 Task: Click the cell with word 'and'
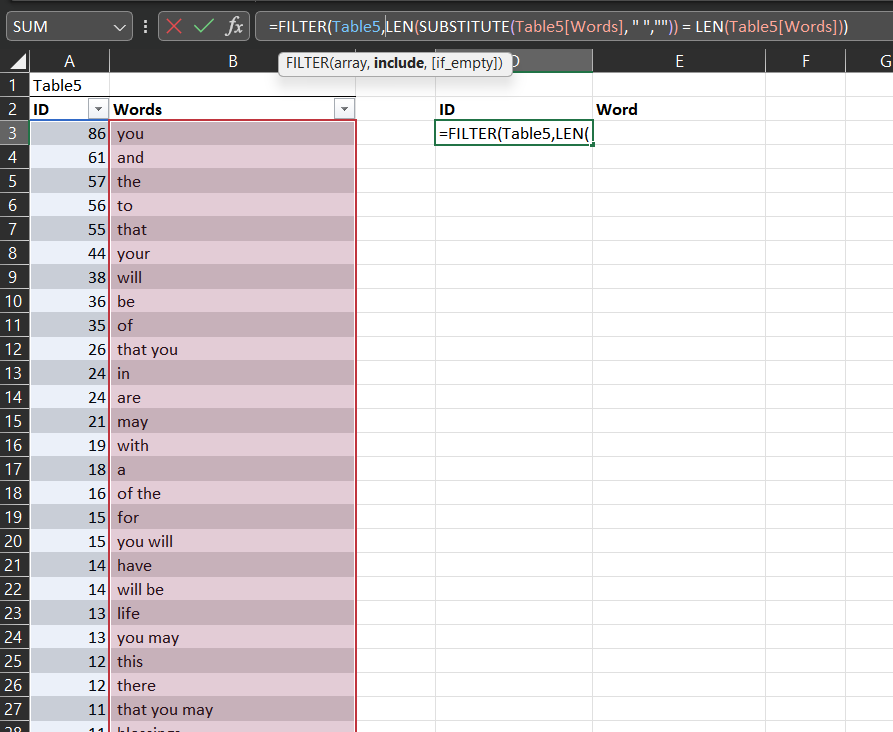pos(232,157)
